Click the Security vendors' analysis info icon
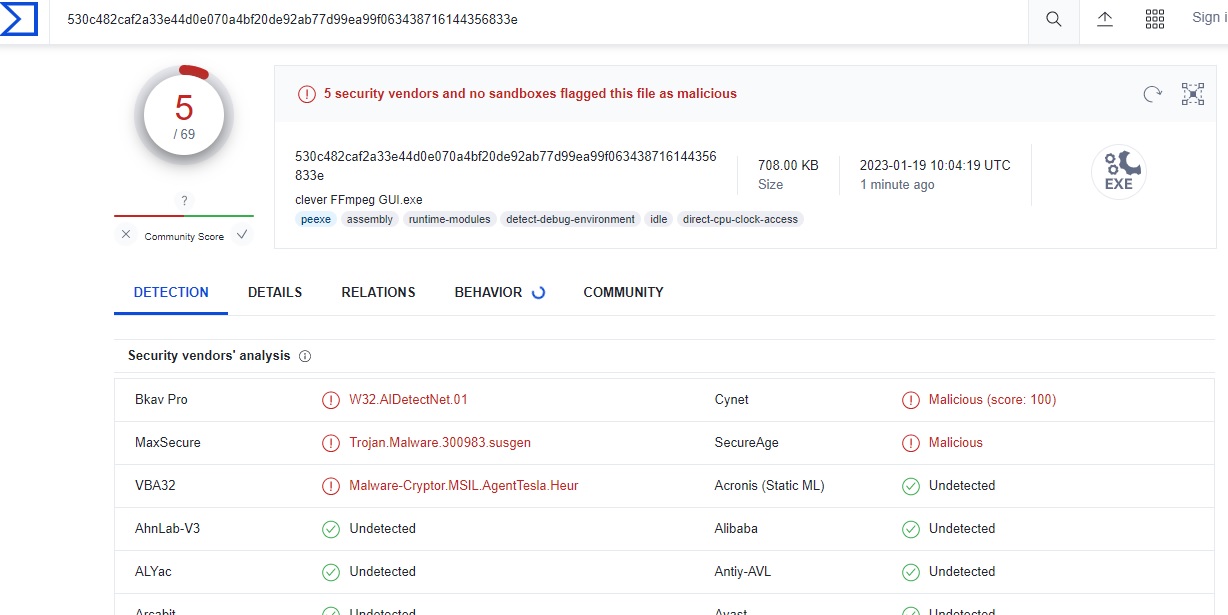The width and height of the screenshot is (1228, 615). tap(305, 356)
